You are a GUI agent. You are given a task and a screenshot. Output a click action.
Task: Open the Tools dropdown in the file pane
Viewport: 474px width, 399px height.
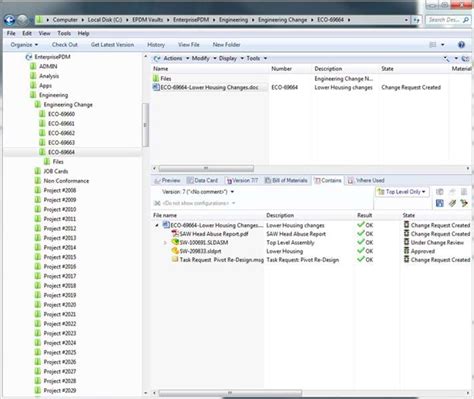(257, 59)
